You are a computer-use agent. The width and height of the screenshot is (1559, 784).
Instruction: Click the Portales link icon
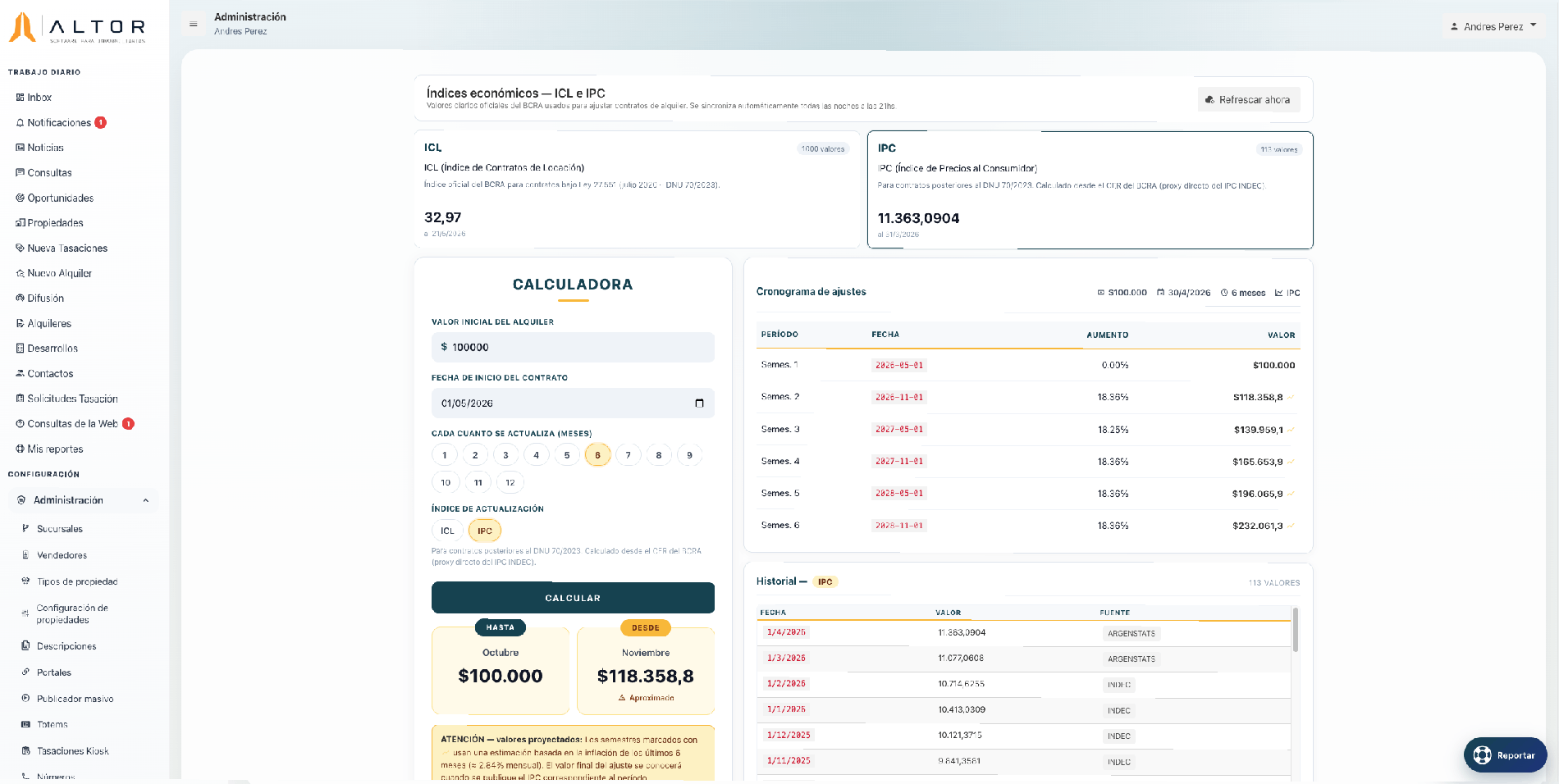coord(25,672)
